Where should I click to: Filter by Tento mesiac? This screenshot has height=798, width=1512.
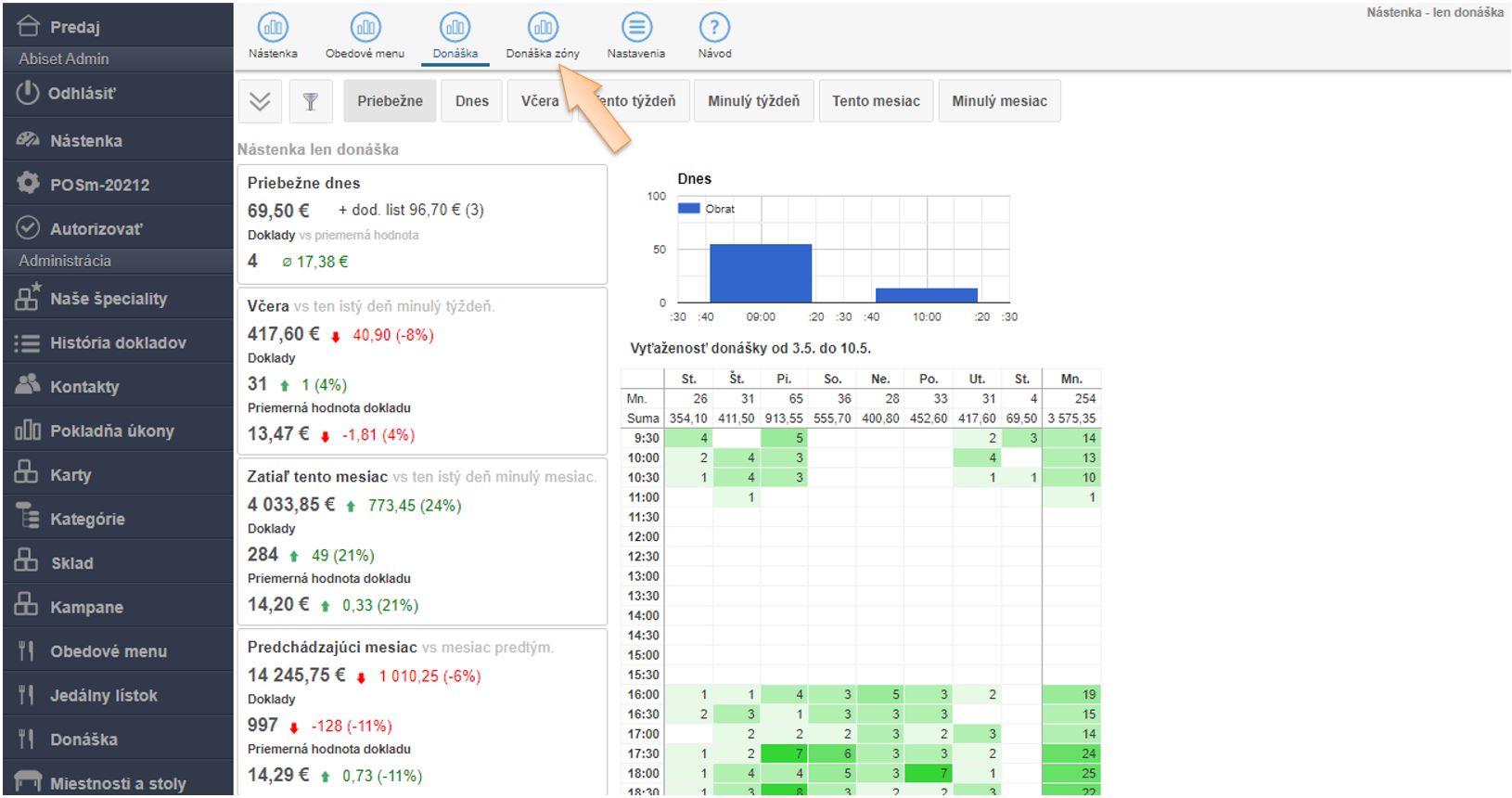[x=876, y=101]
